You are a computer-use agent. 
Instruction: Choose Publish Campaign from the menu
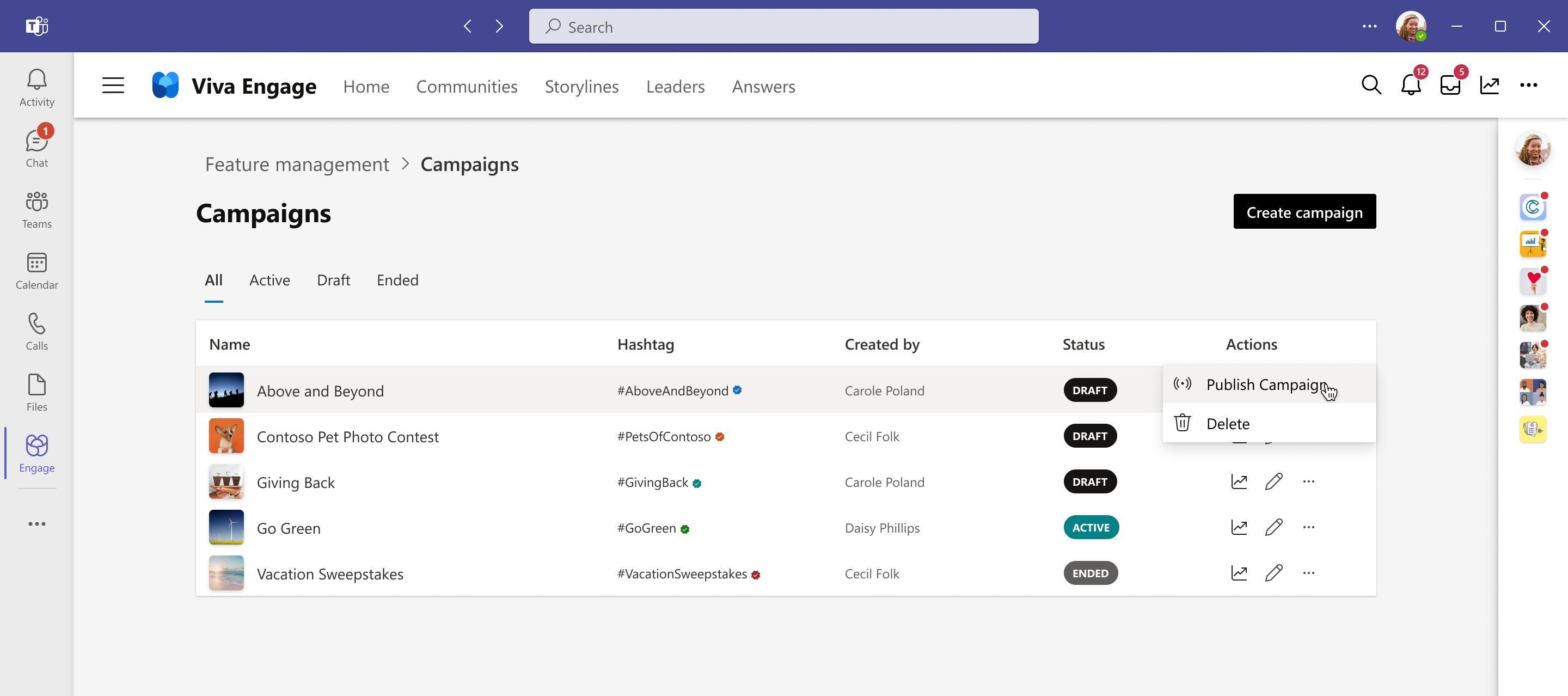tap(1269, 385)
